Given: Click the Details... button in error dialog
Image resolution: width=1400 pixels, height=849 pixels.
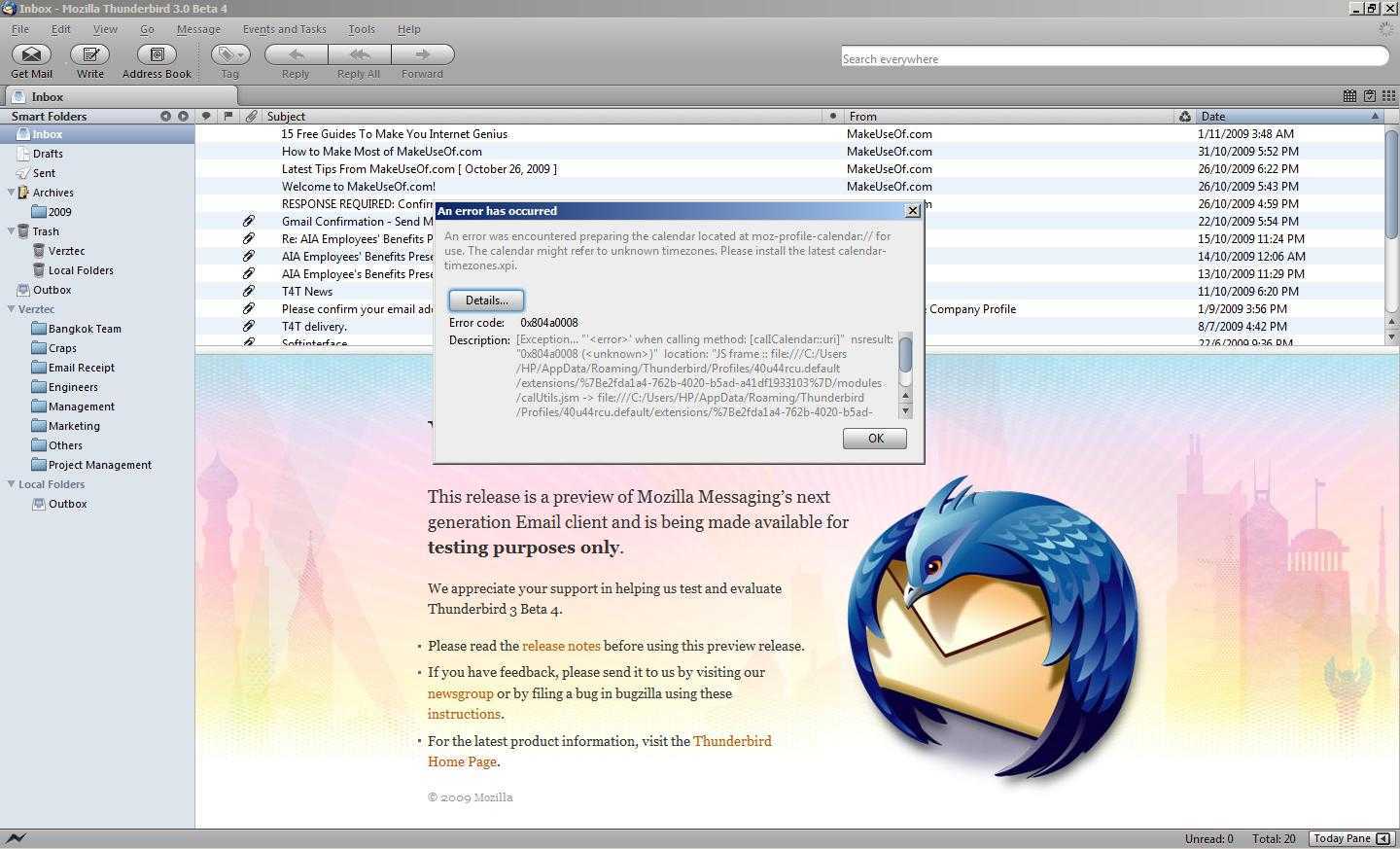Looking at the screenshot, I should [486, 301].
